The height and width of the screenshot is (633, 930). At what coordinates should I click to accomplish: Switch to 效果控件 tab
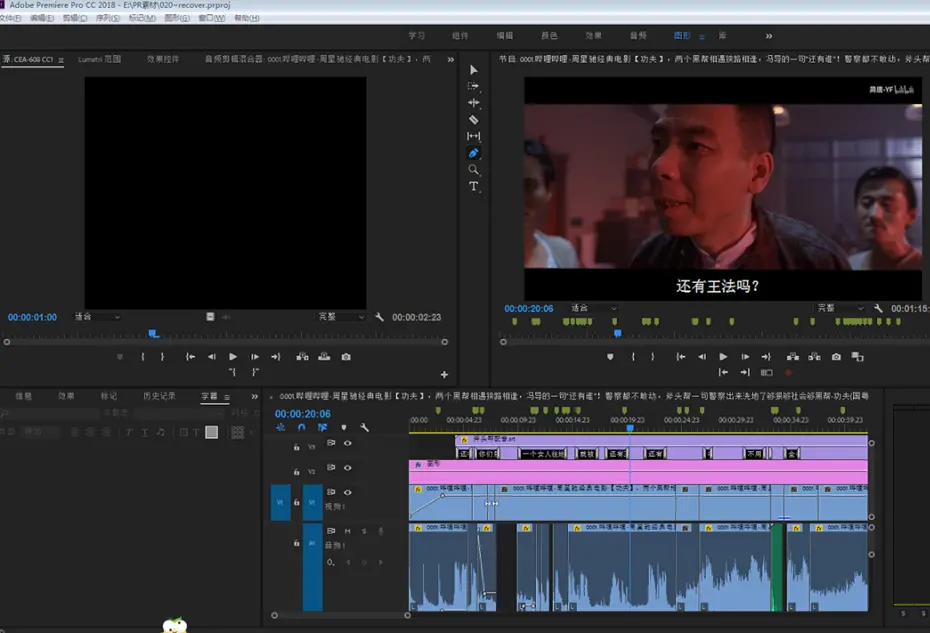tap(163, 59)
